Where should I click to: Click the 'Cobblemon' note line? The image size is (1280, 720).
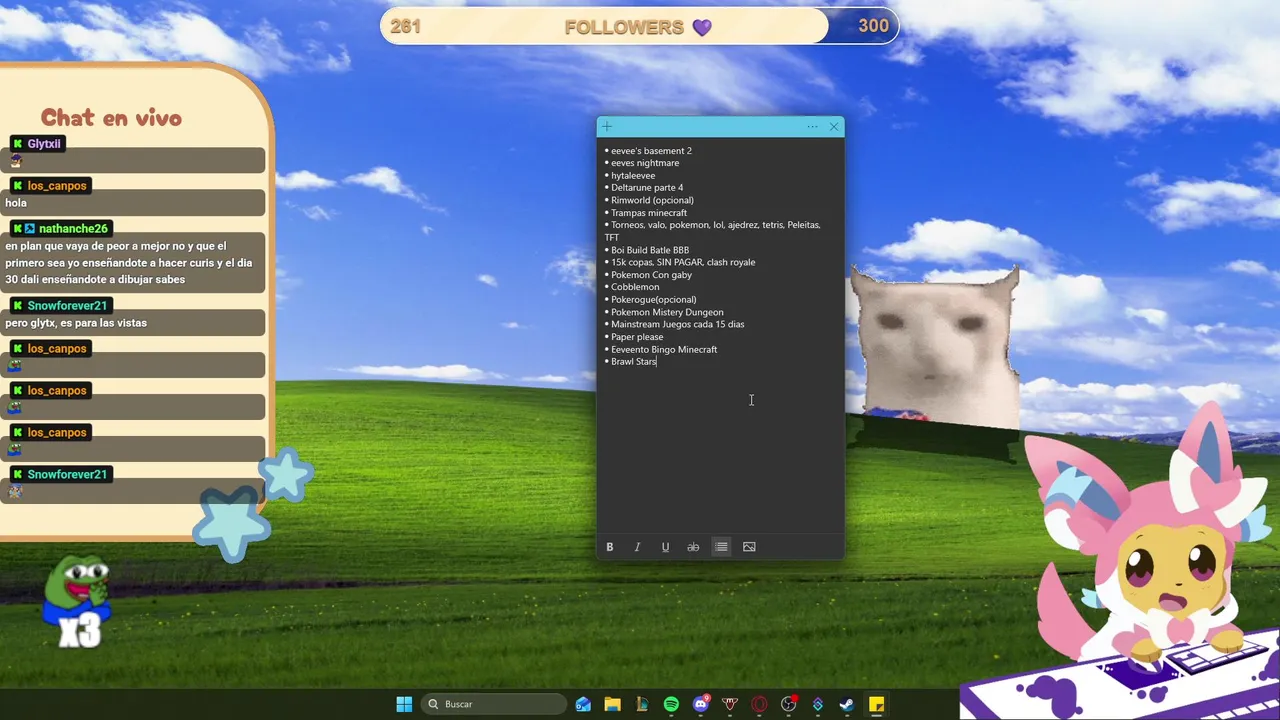pyautogui.click(x=635, y=287)
